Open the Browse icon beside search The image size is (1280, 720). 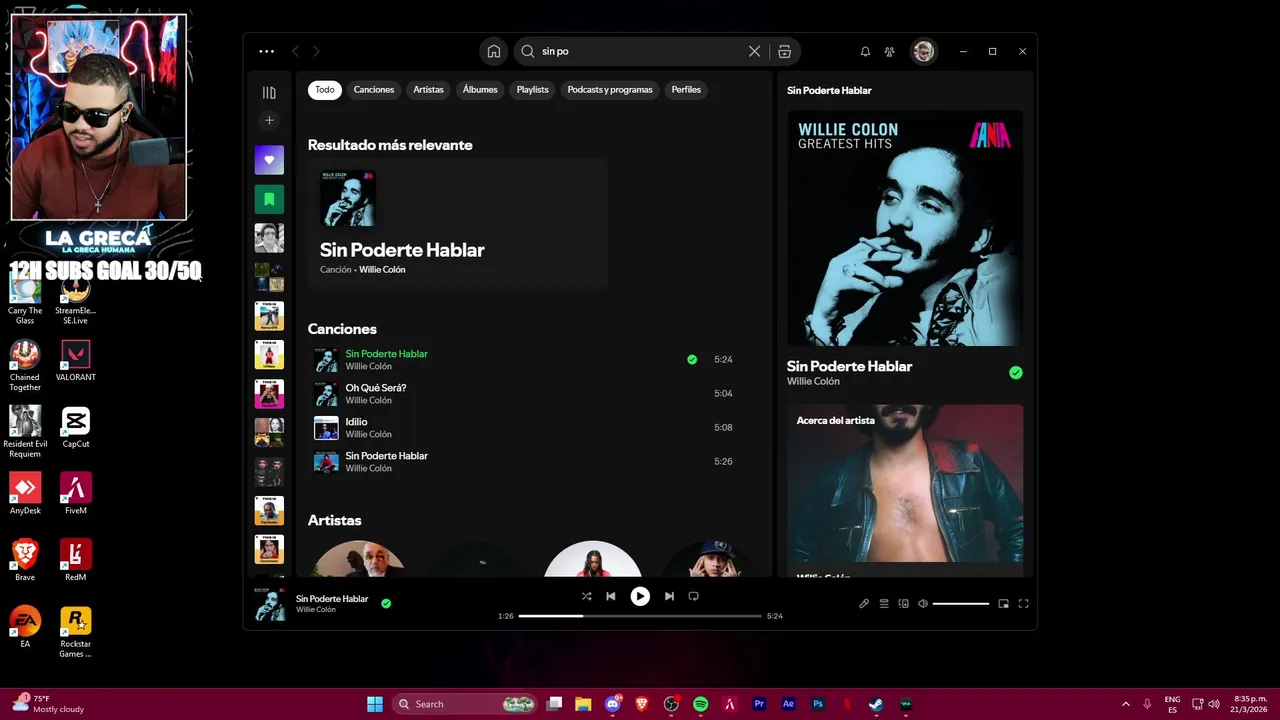click(x=784, y=51)
